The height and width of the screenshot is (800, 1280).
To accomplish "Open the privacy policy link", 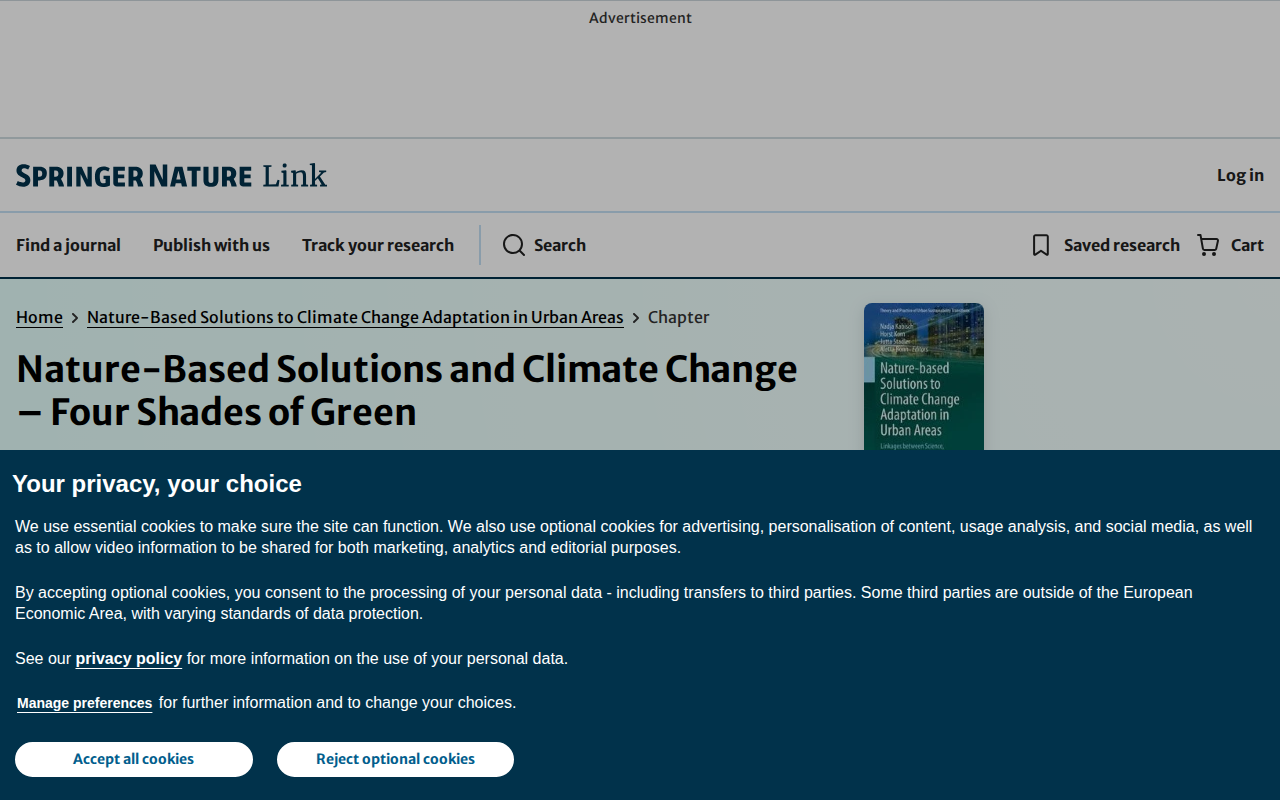I will [128, 658].
